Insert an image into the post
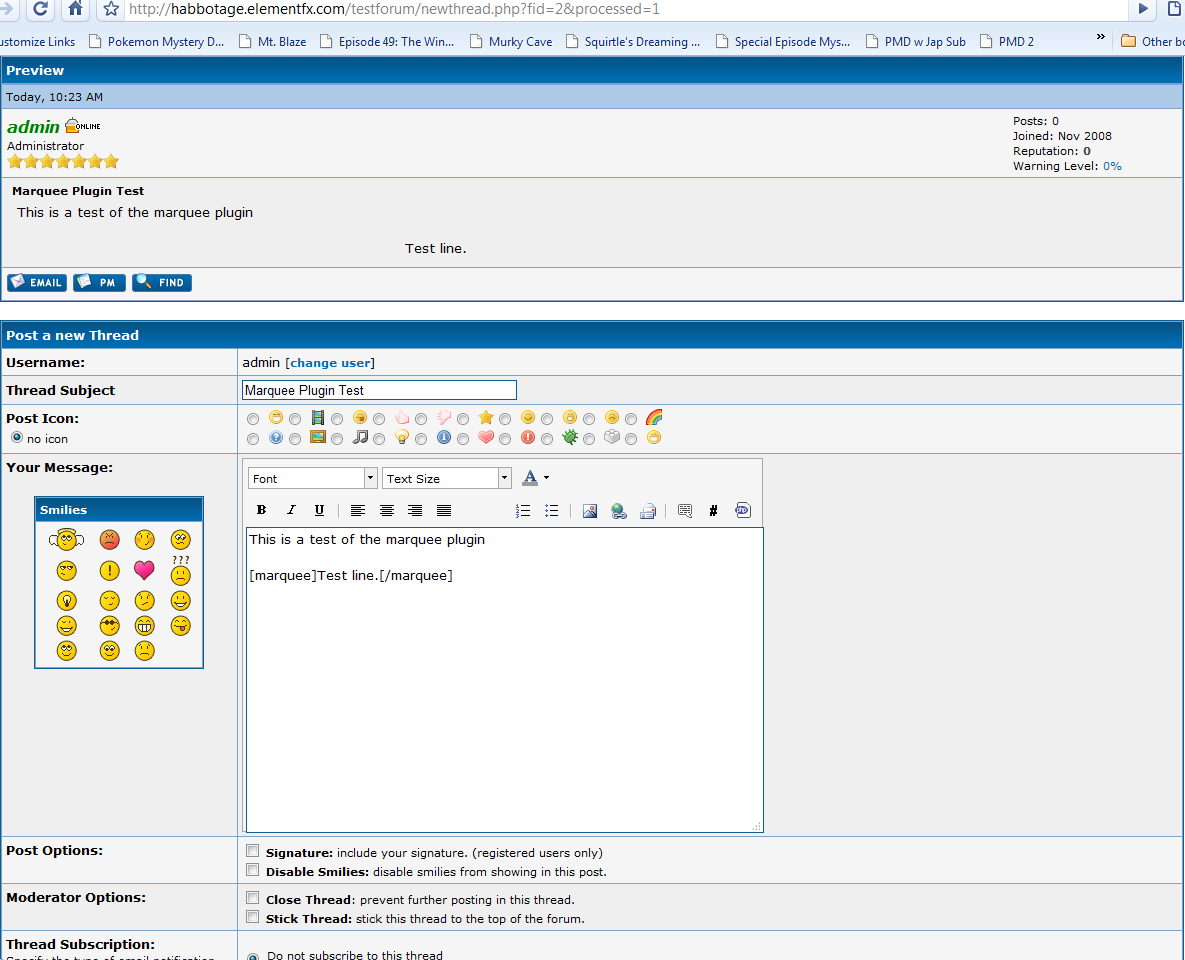 (x=590, y=511)
